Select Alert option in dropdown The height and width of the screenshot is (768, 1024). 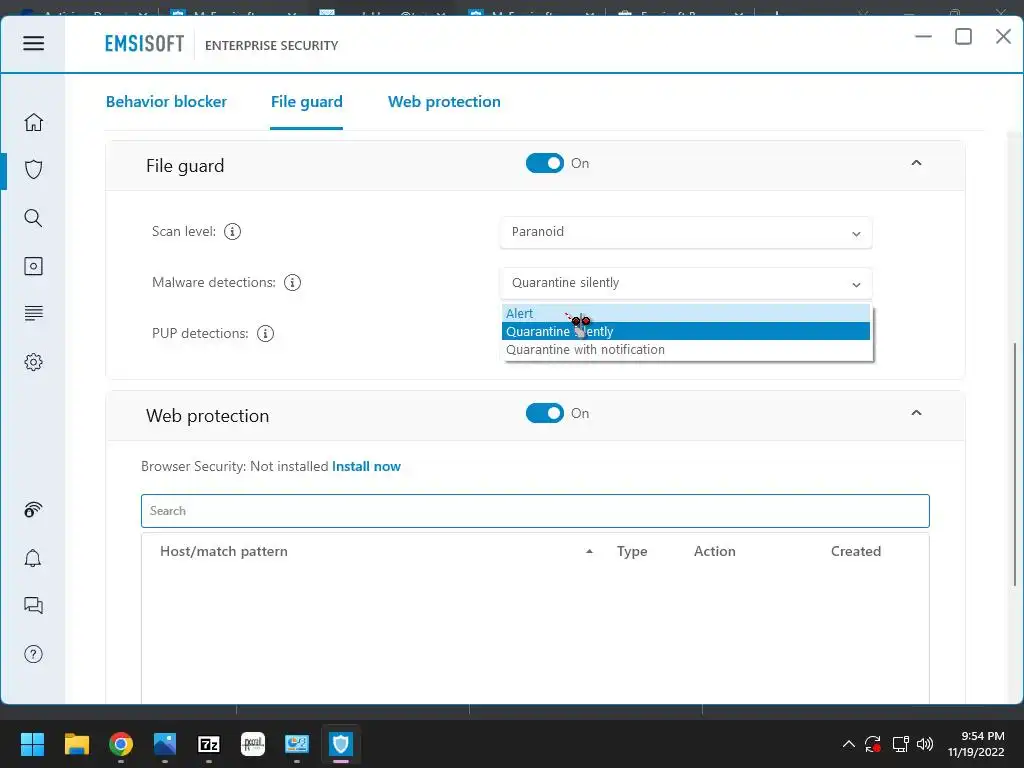click(686, 313)
